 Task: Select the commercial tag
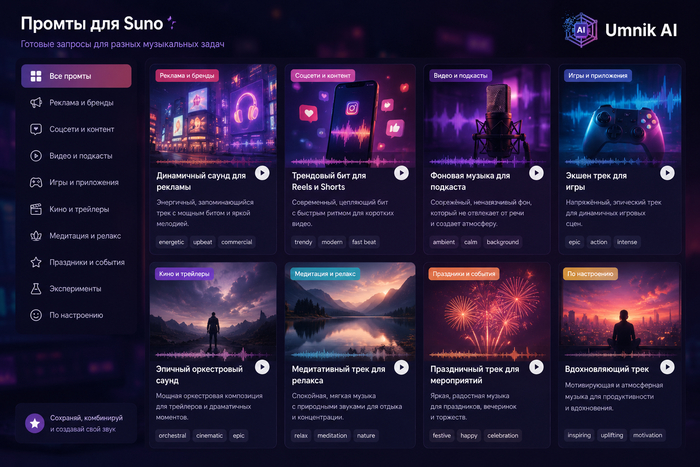click(237, 242)
